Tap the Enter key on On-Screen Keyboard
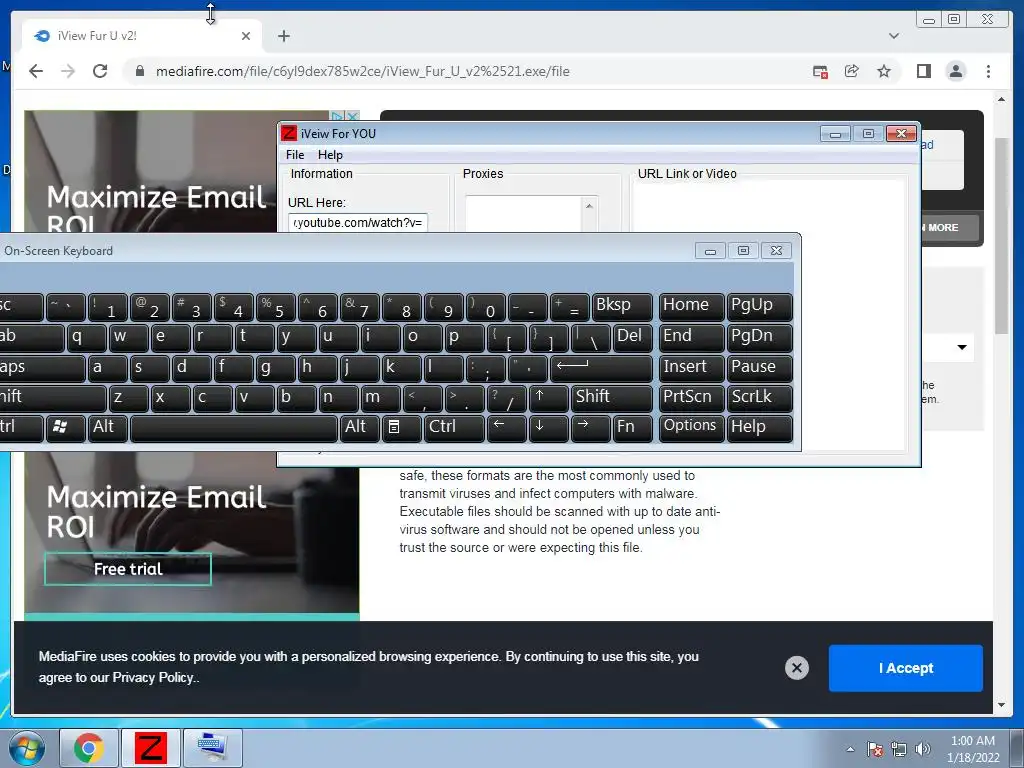This screenshot has width=1024, height=768. [x=601, y=368]
